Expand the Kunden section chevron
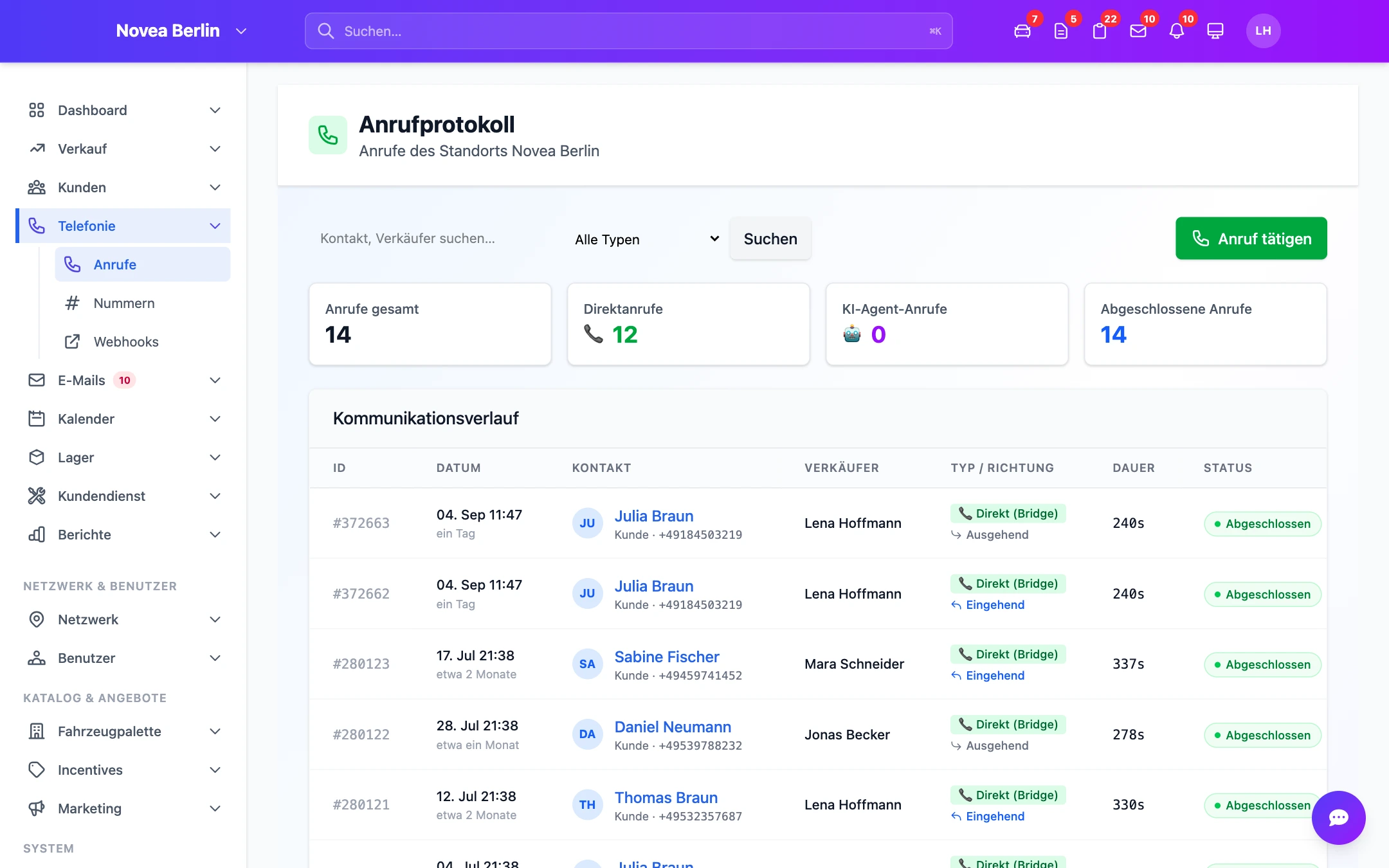Screen dimensions: 1389x868 [x=215, y=187]
